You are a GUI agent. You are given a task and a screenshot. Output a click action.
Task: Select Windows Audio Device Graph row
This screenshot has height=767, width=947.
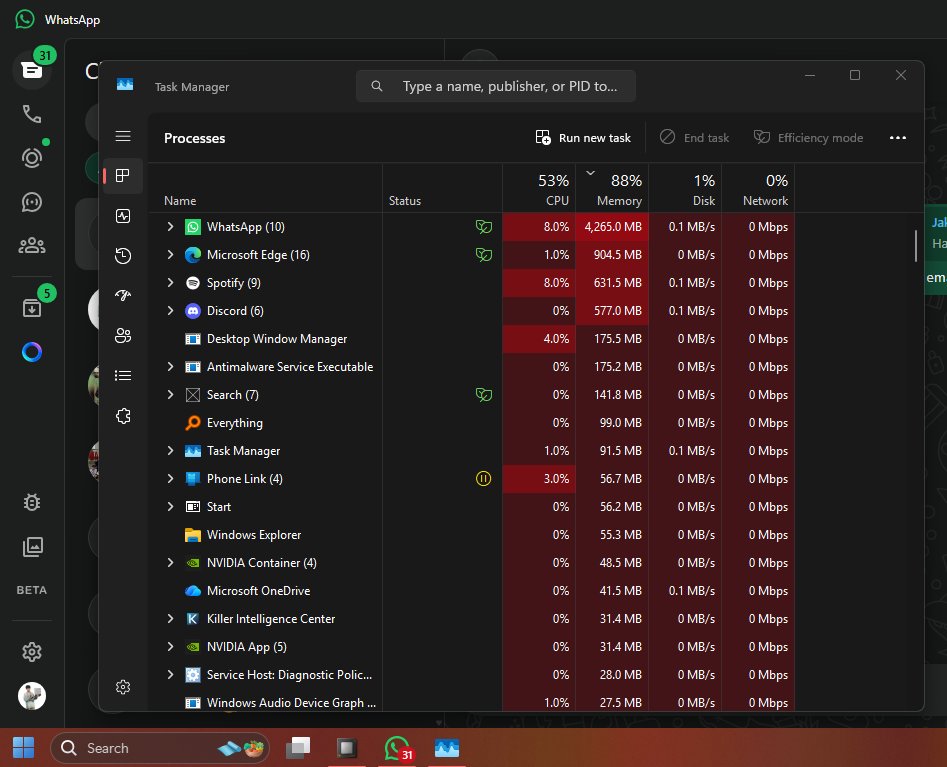tap(471, 702)
